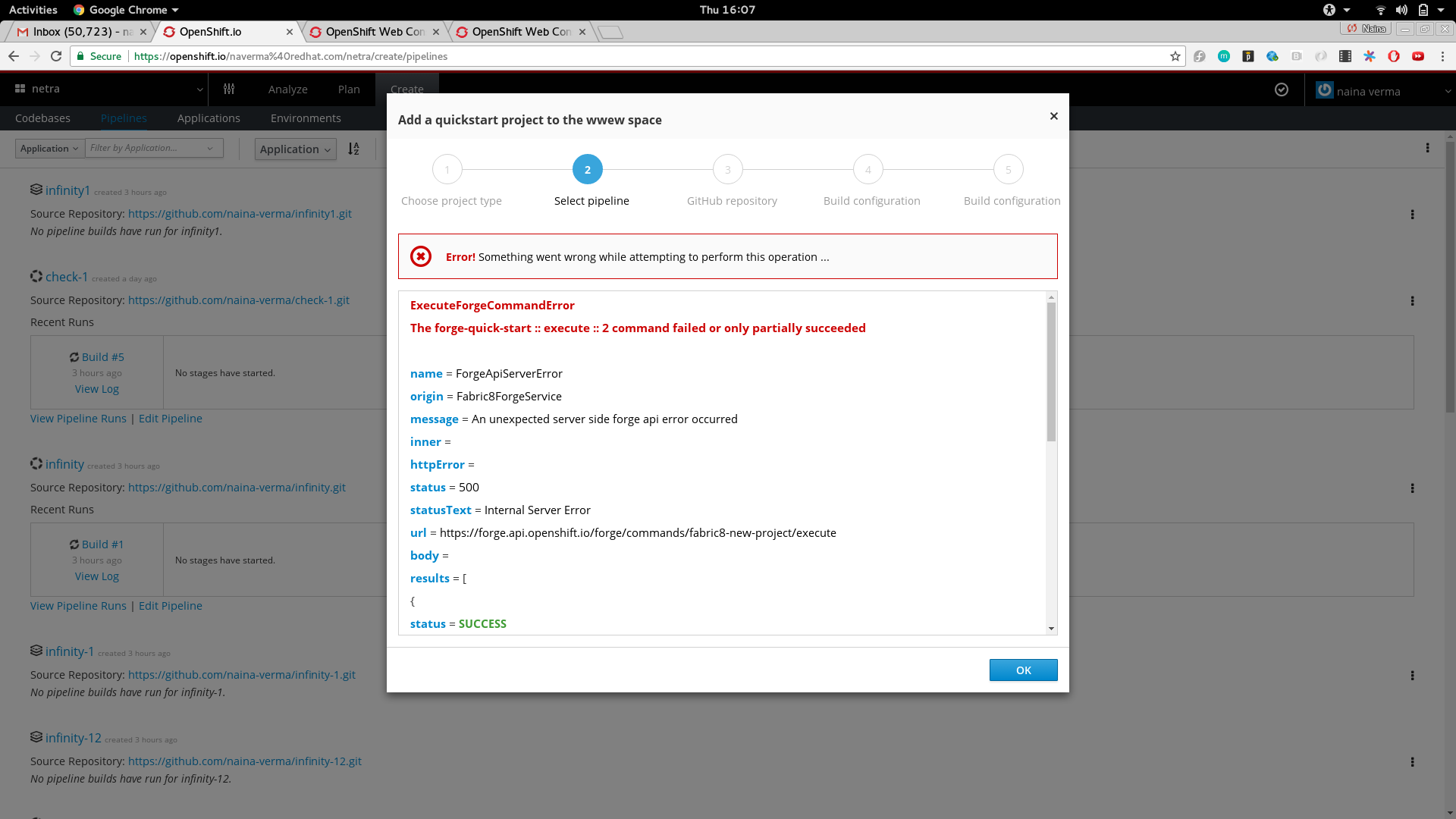The image size is (1456, 819).
Task: Click the page reload icon in the browser
Action: pos(56,55)
